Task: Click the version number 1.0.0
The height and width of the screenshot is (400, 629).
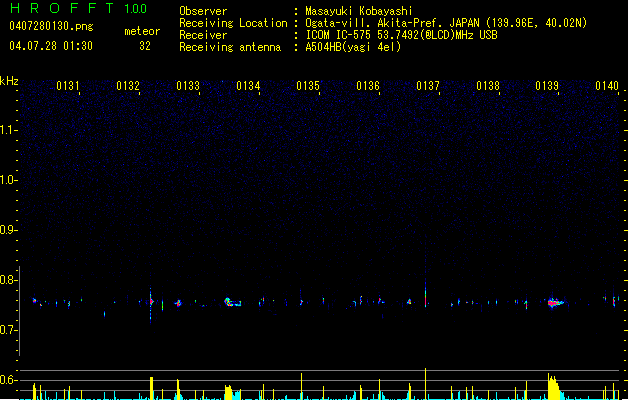Action: (135, 9)
